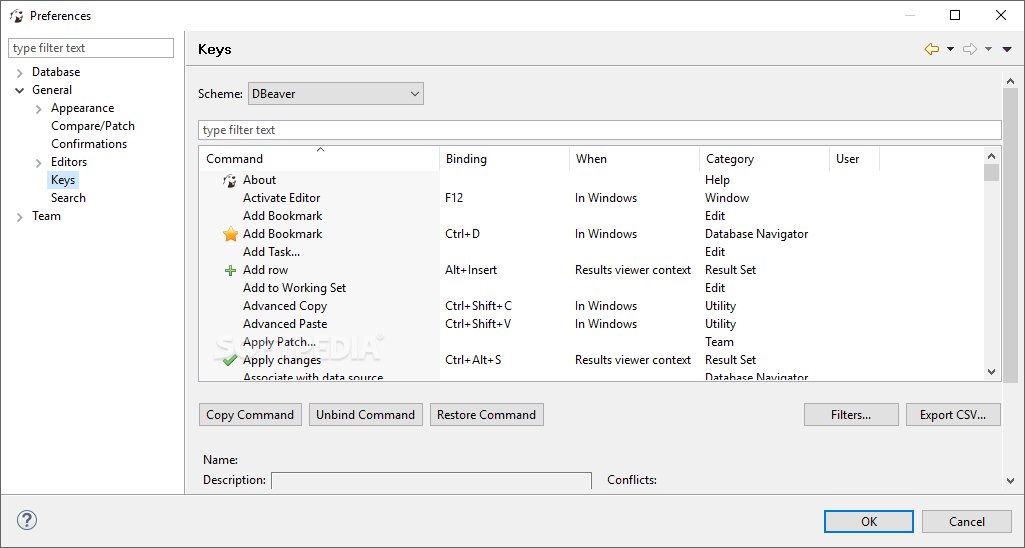
Task: Click the command table scroll up arrow
Action: [992, 156]
